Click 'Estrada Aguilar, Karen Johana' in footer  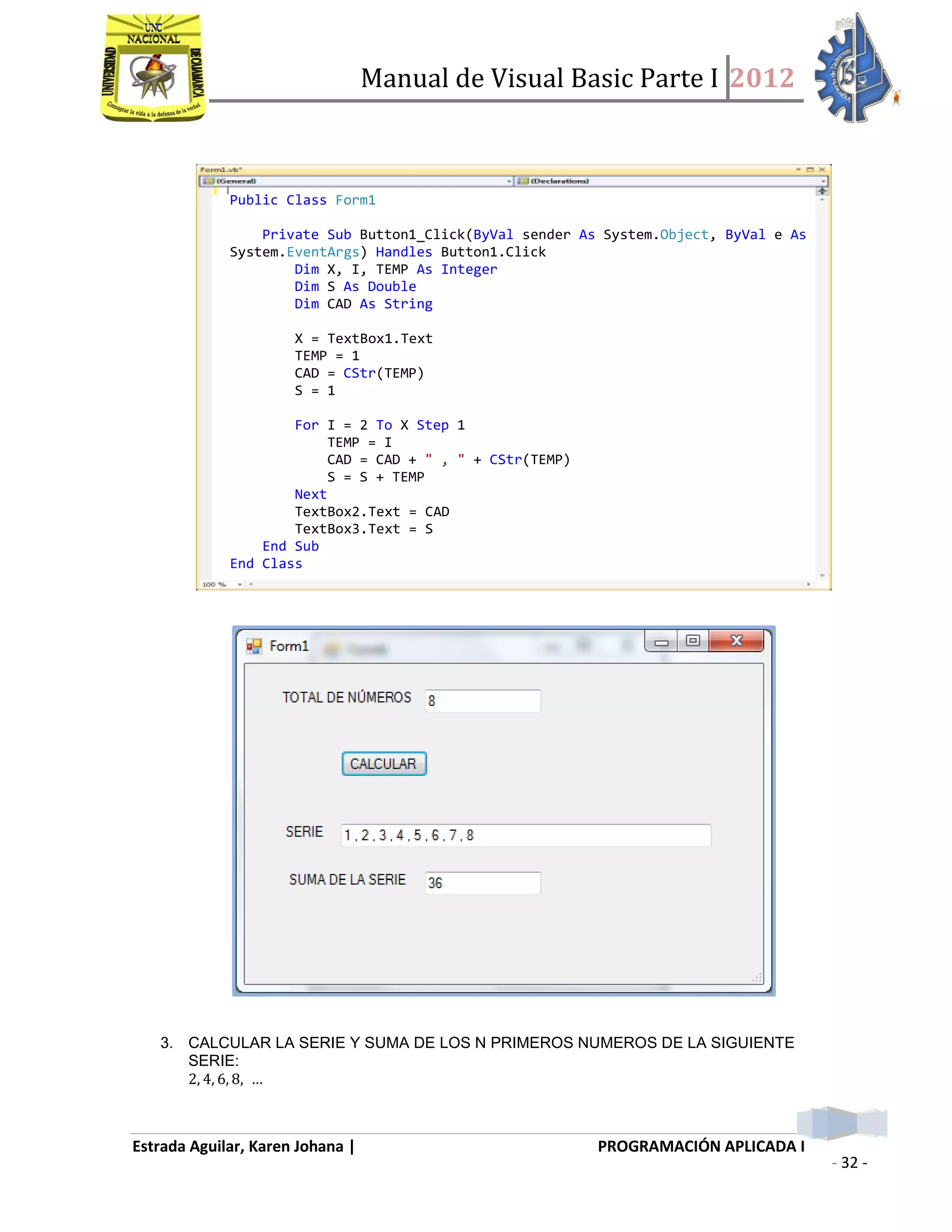pos(238,1146)
